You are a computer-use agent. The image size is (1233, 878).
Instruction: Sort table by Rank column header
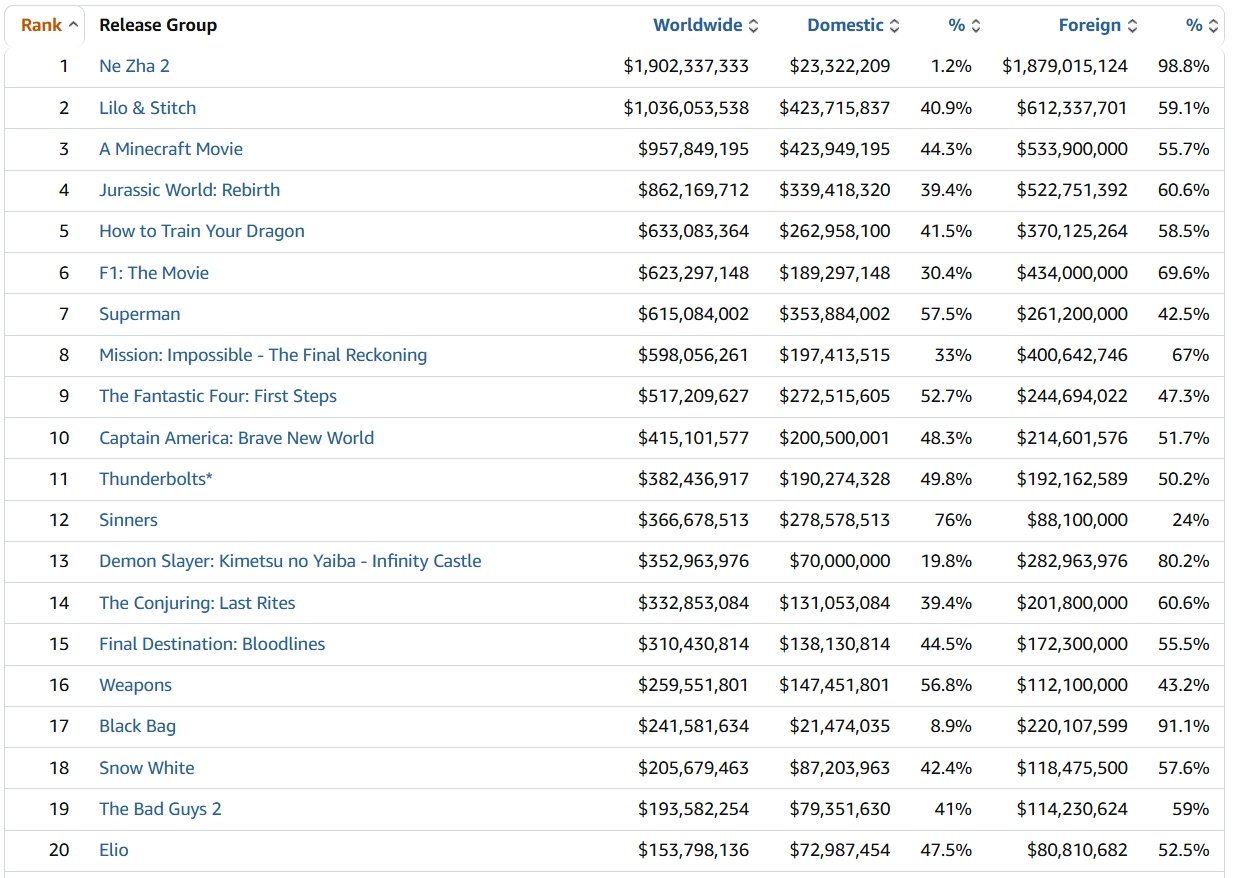point(49,25)
